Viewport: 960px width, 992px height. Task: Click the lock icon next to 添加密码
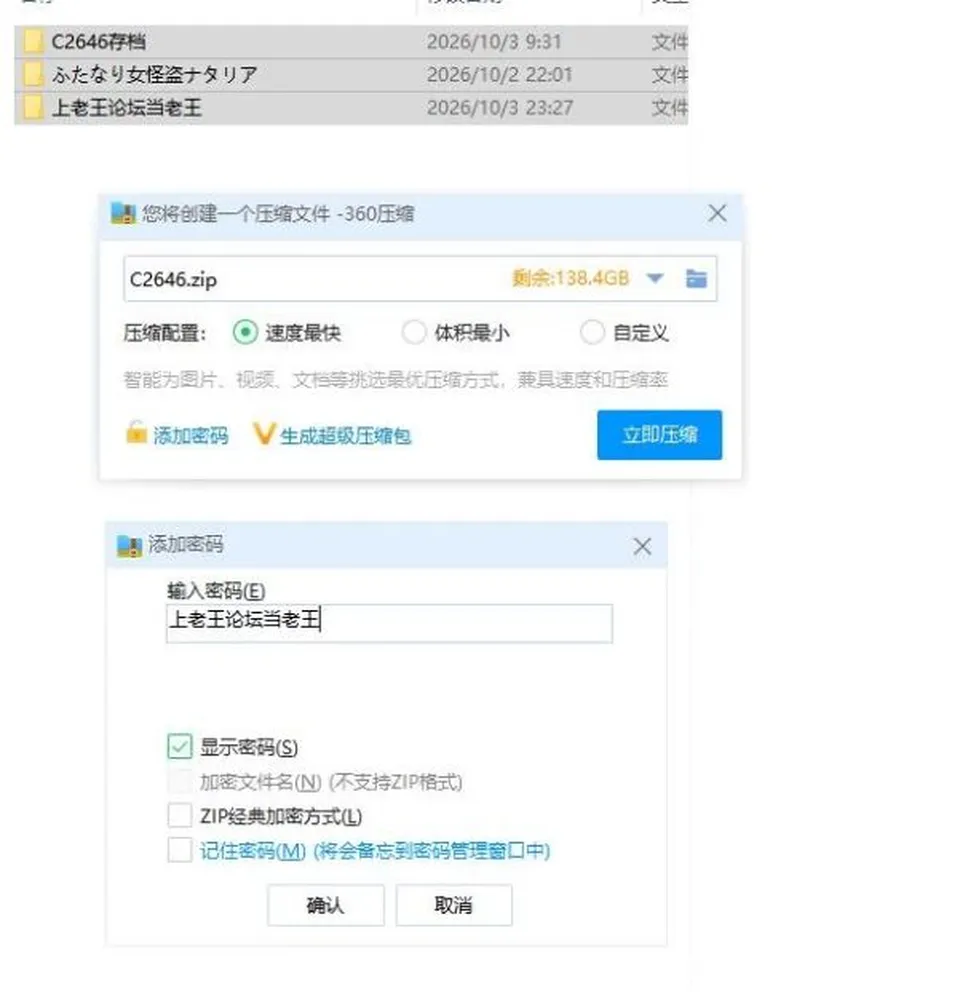[136, 433]
